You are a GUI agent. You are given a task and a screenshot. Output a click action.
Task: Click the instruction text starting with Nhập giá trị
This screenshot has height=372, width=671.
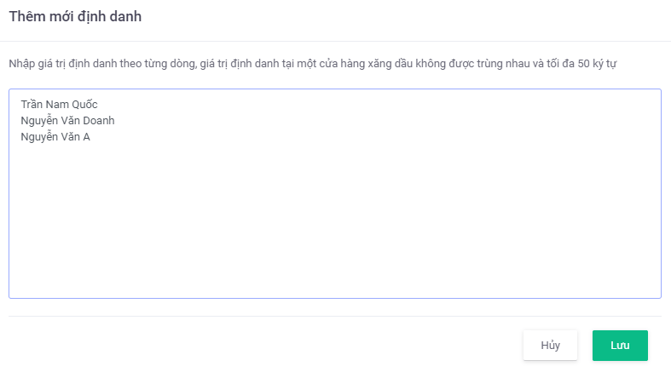point(312,64)
